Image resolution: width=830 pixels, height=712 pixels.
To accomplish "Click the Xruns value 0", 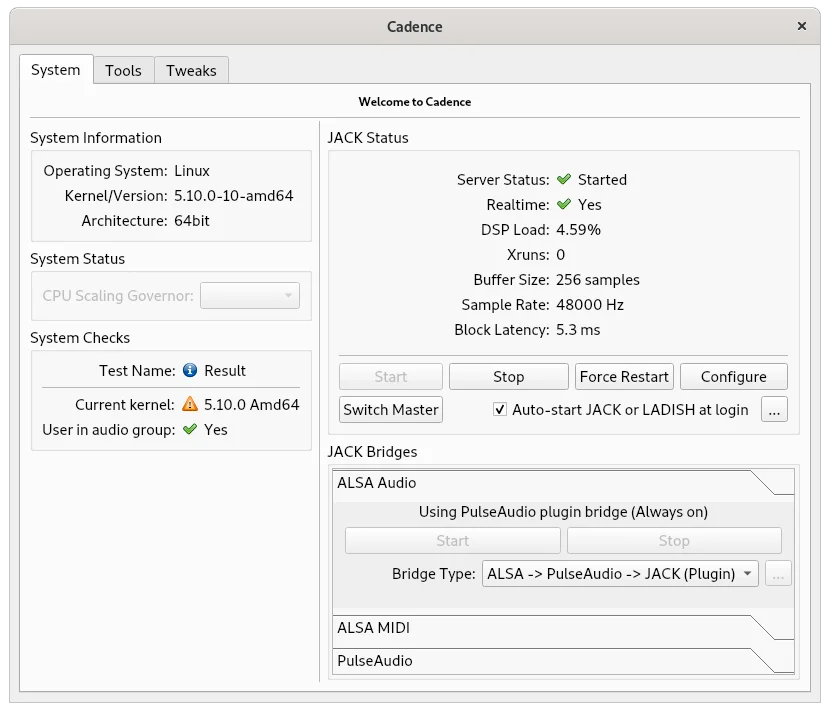I will [x=561, y=255].
